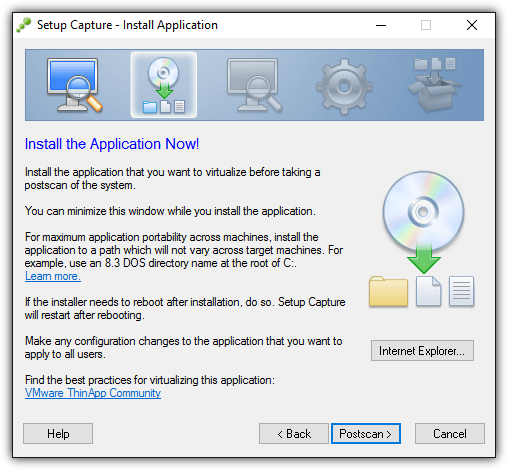Close the Setup Capture window

click(472, 25)
